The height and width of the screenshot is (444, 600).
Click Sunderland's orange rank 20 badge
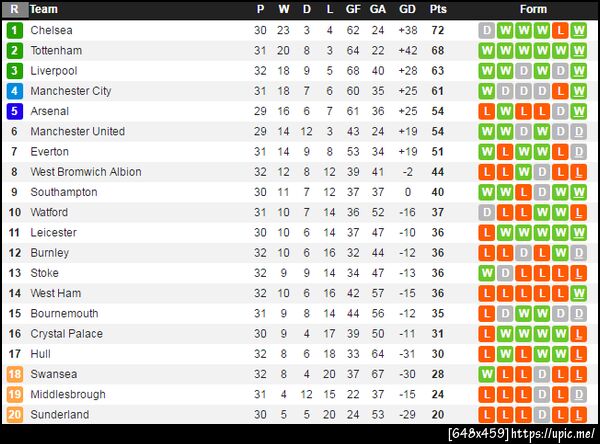14,414
